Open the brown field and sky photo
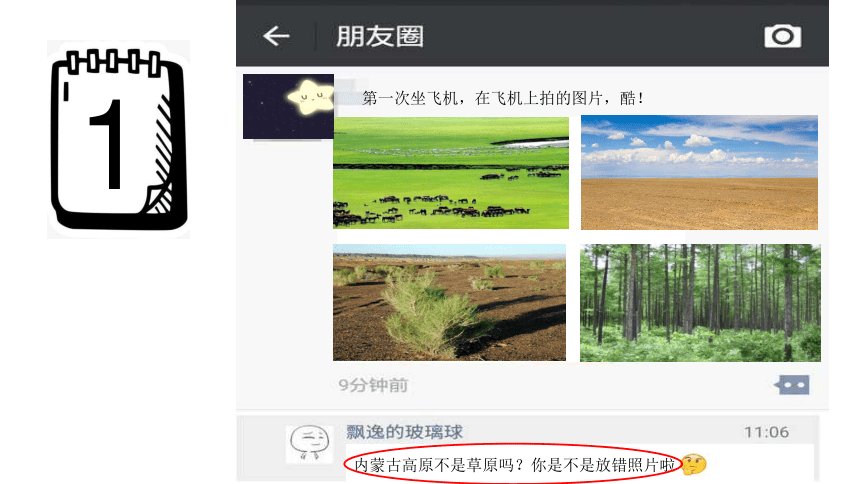This screenshot has height=484, width=860. [699, 172]
